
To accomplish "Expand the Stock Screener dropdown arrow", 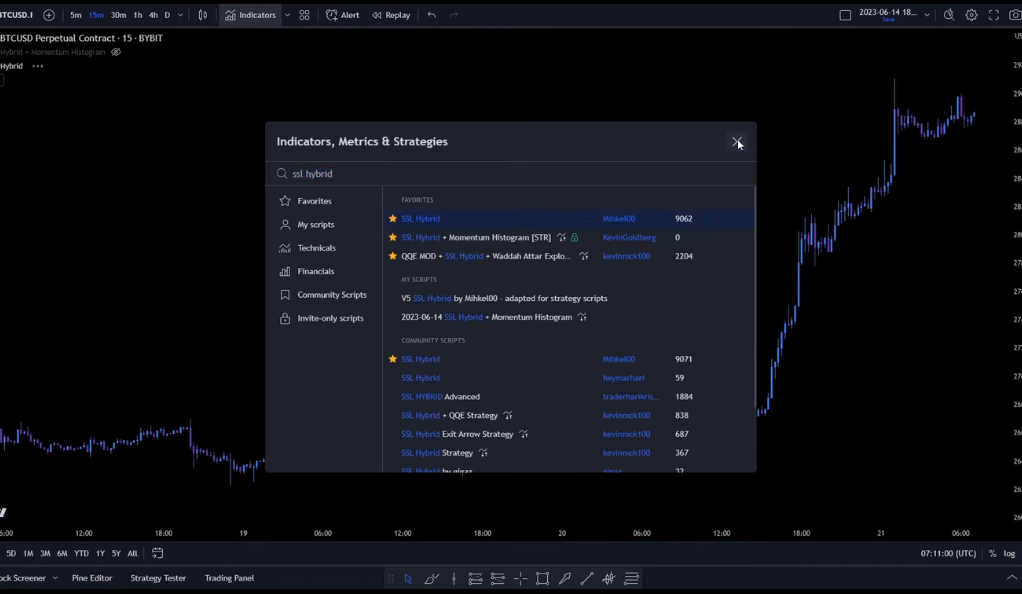I will pyautogui.click(x=55, y=578).
